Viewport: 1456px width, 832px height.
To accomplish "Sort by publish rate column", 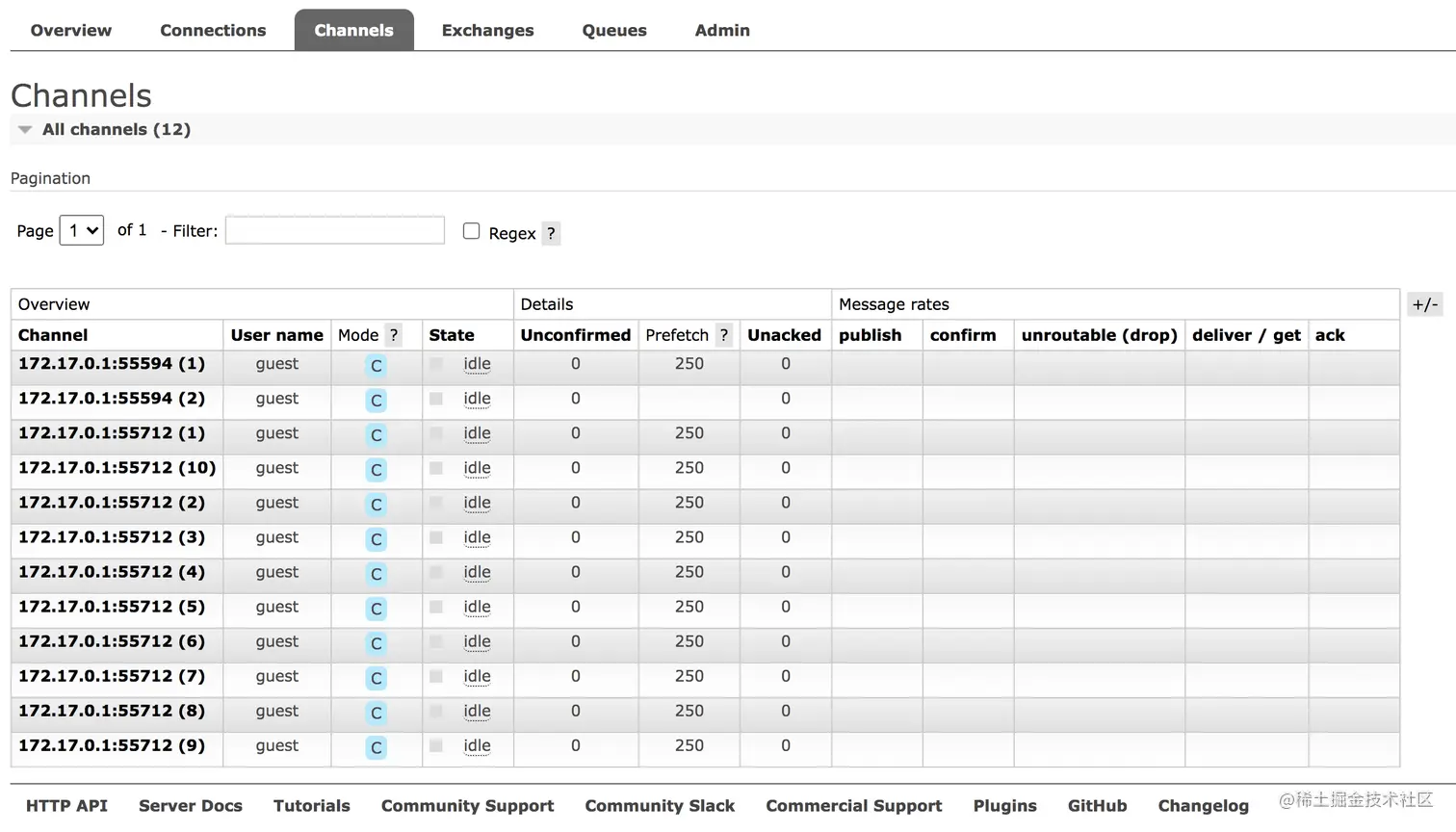I will click(x=871, y=335).
